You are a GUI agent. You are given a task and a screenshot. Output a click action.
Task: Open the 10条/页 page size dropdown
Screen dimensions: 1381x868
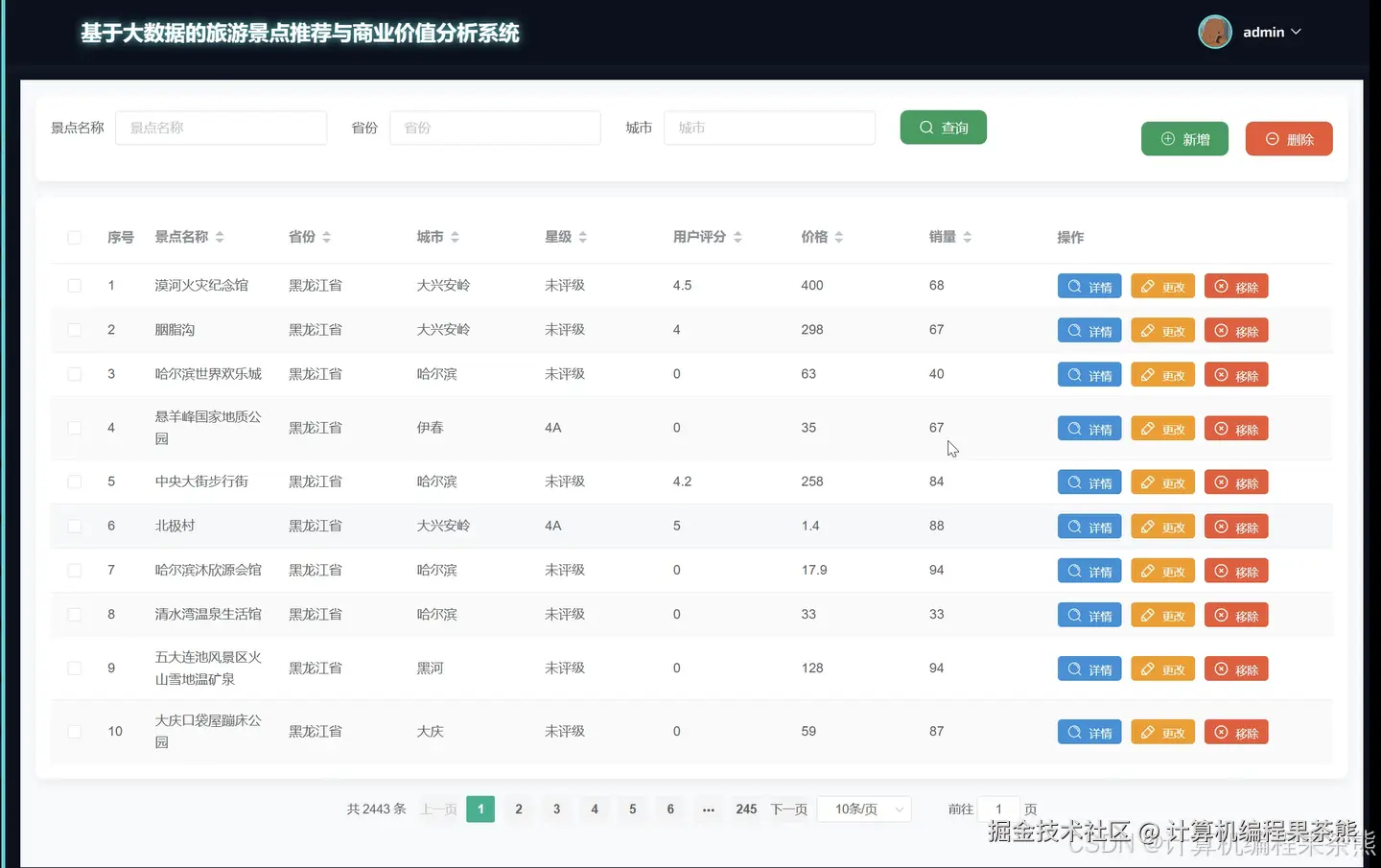pos(862,809)
